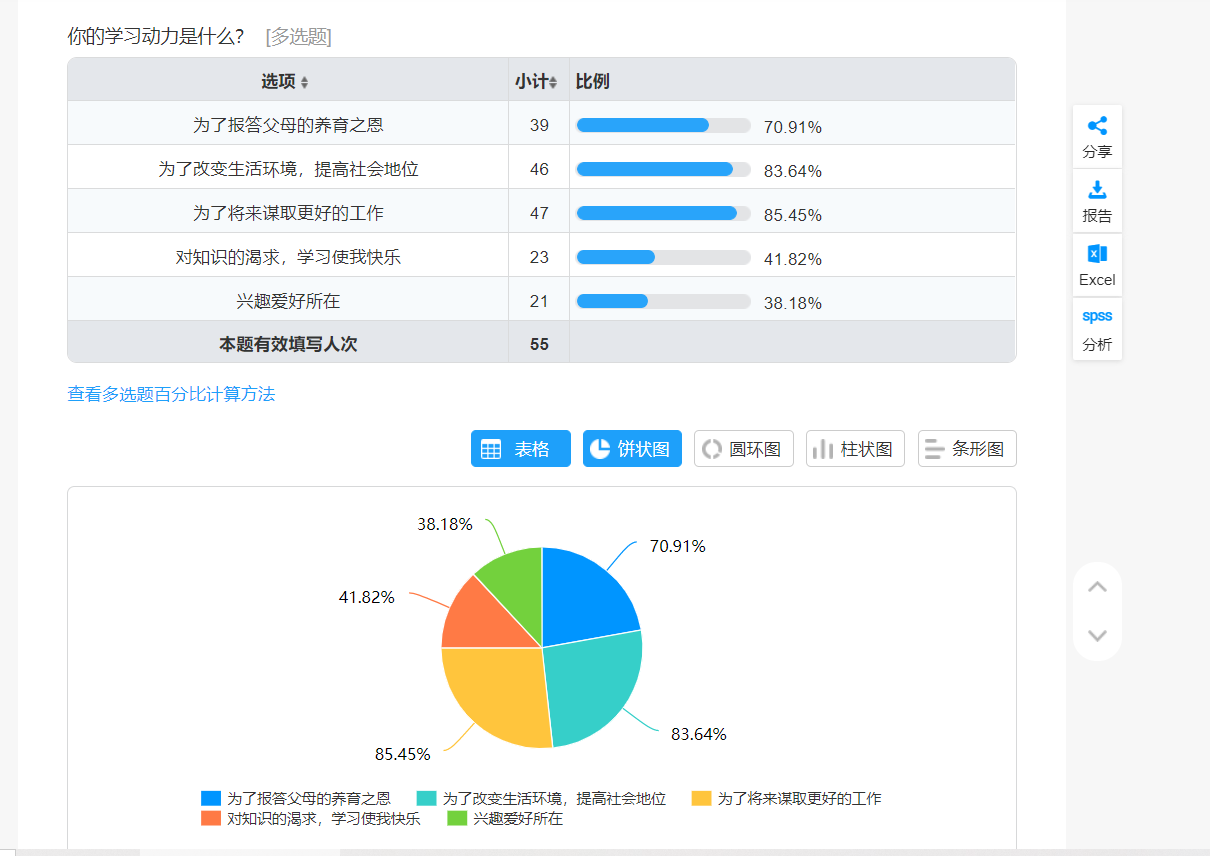
Task: Jump up with the up chevron
Action: 1097,587
